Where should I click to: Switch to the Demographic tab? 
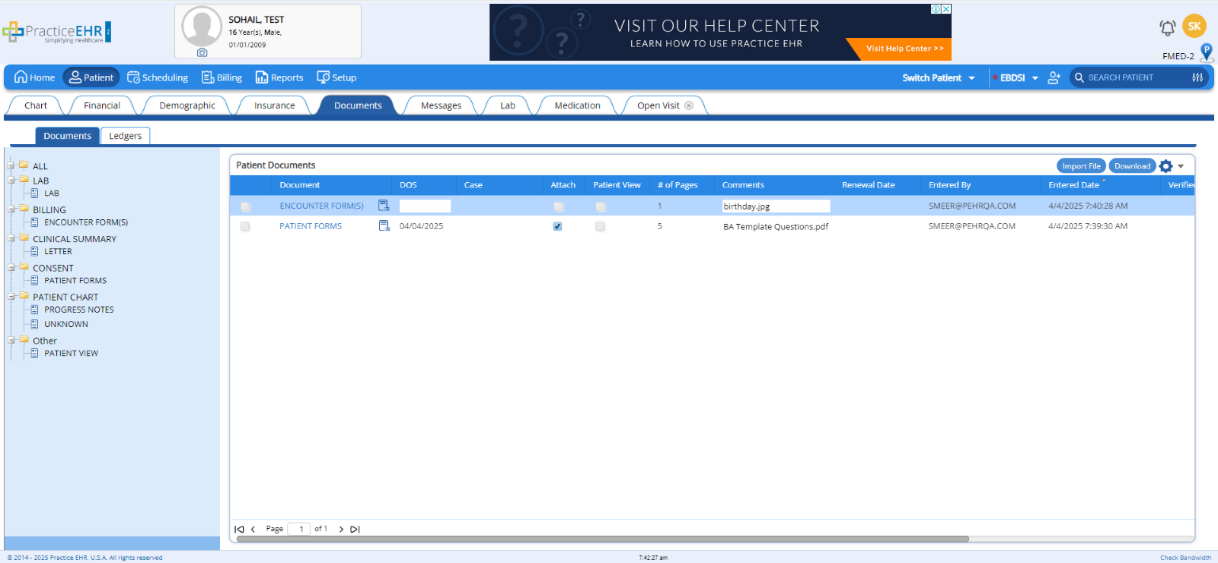[x=187, y=105]
